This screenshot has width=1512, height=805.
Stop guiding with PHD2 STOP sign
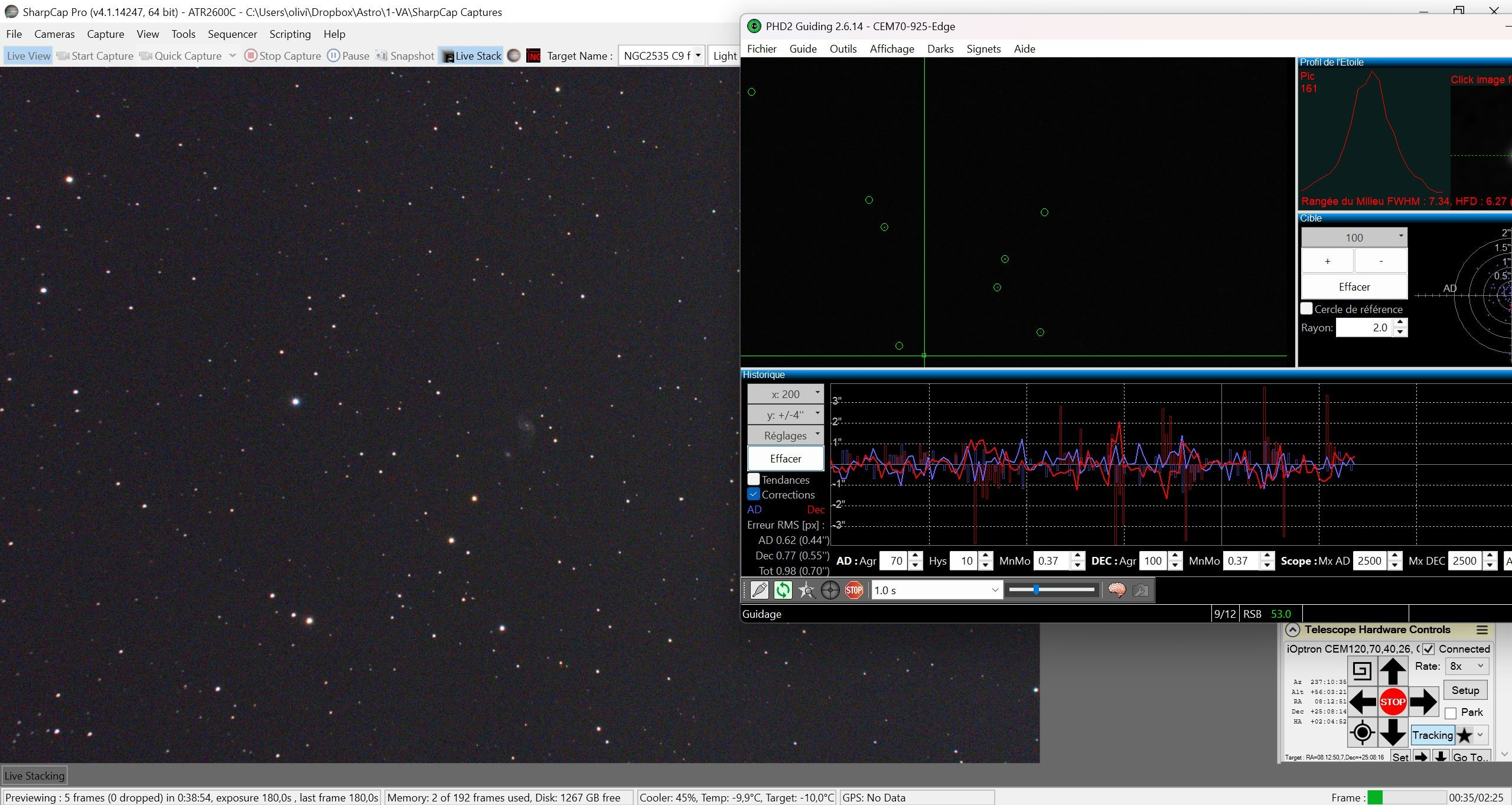coord(854,590)
